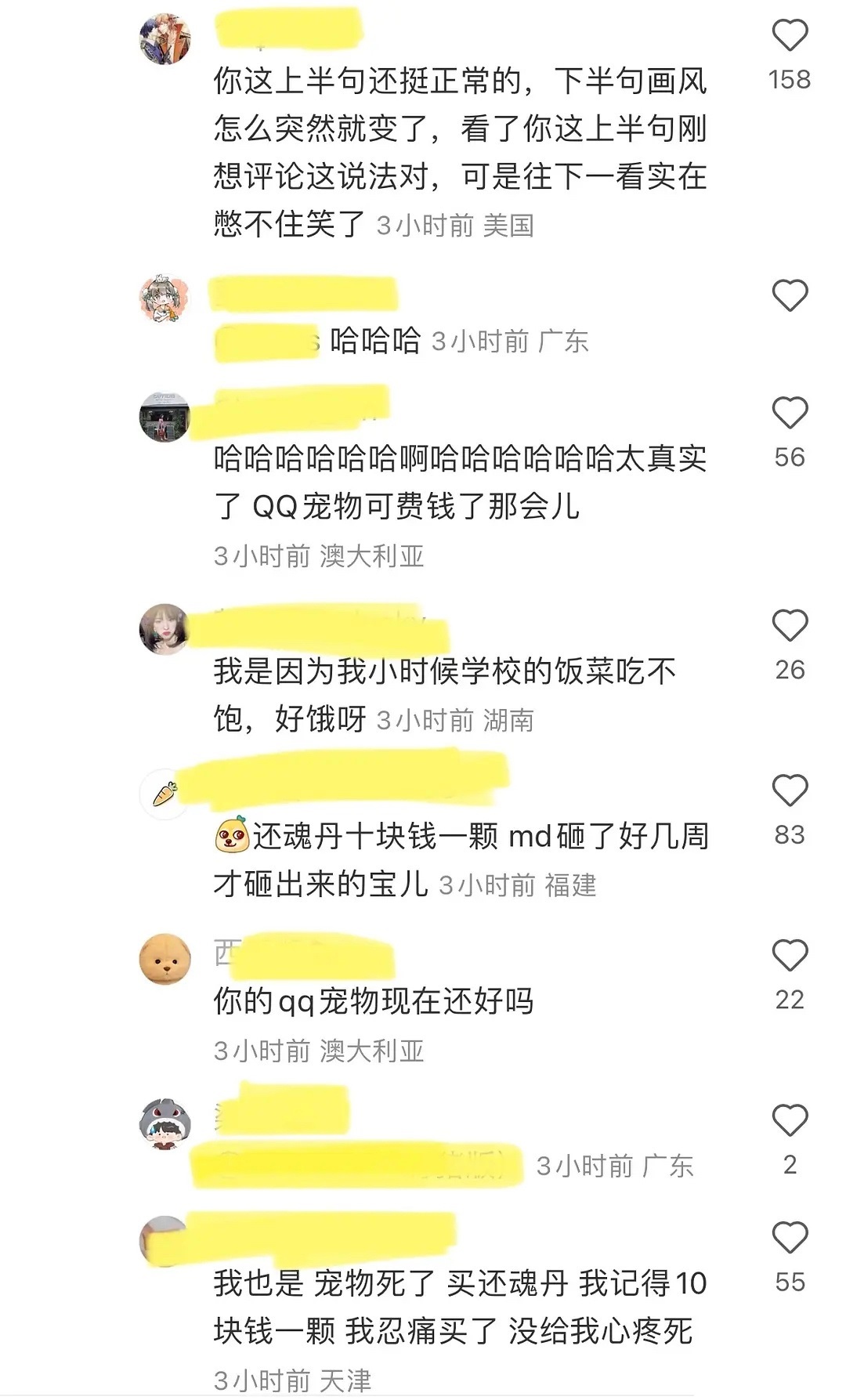
Task: Tap the 还魂丹十块钱一颗 comment text
Action: pyautogui.click(x=461, y=860)
